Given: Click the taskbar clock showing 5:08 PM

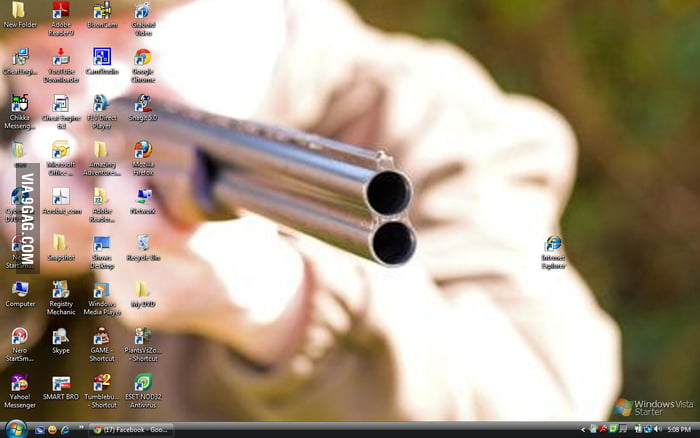Looking at the screenshot, I should pos(680,430).
